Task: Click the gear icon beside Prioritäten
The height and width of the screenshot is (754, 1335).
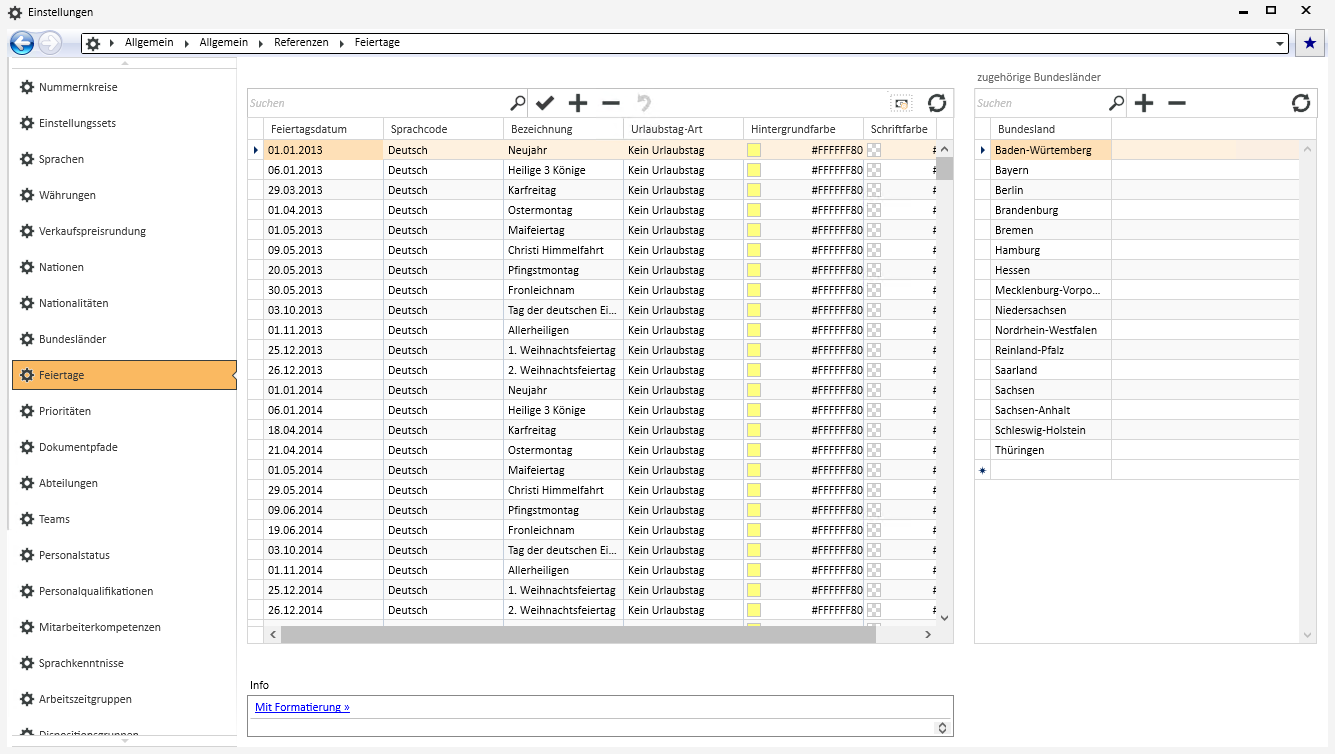Action: click(27, 411)
